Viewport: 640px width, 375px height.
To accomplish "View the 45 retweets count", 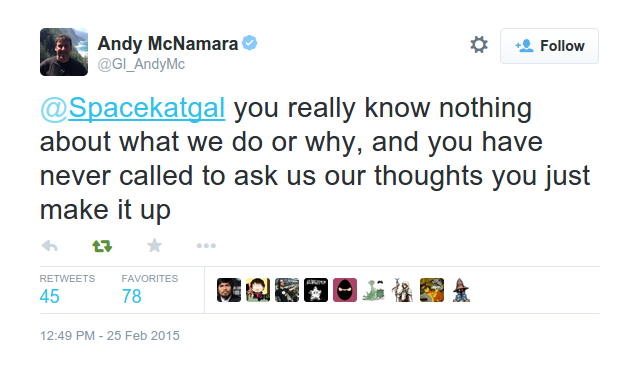I will coord(49,296).
